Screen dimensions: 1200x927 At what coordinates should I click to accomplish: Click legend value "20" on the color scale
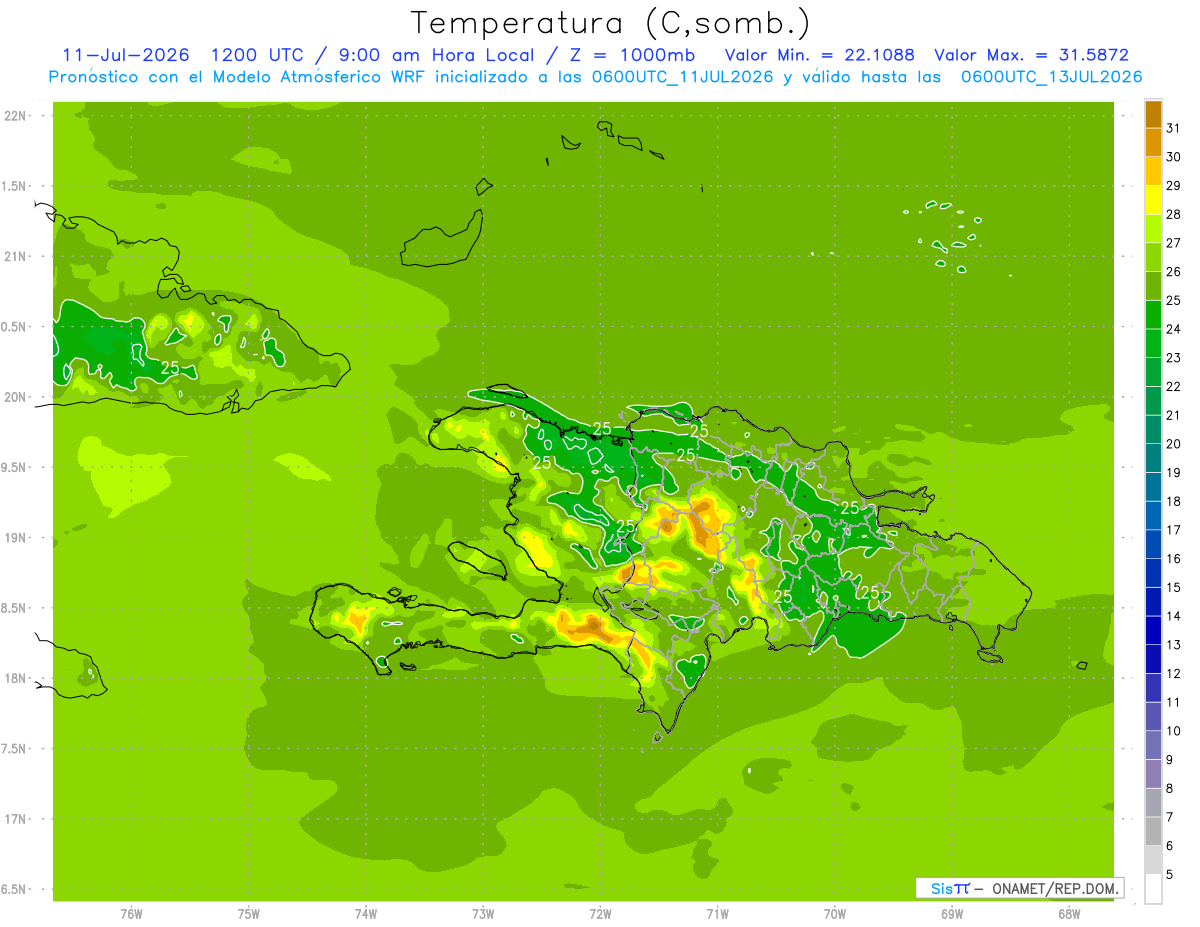1174,444
